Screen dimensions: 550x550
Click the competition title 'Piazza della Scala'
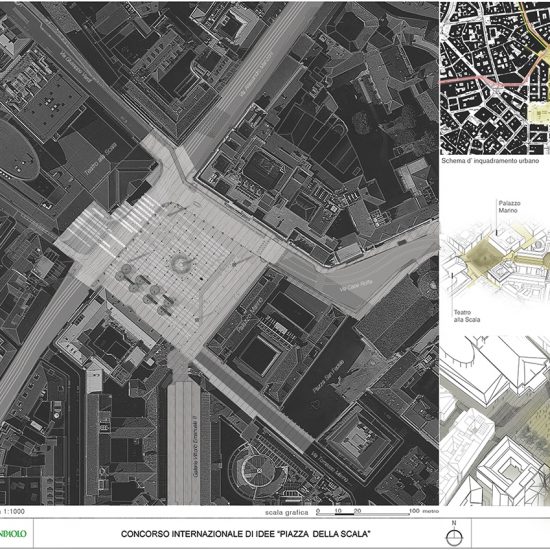coord(246,534)
